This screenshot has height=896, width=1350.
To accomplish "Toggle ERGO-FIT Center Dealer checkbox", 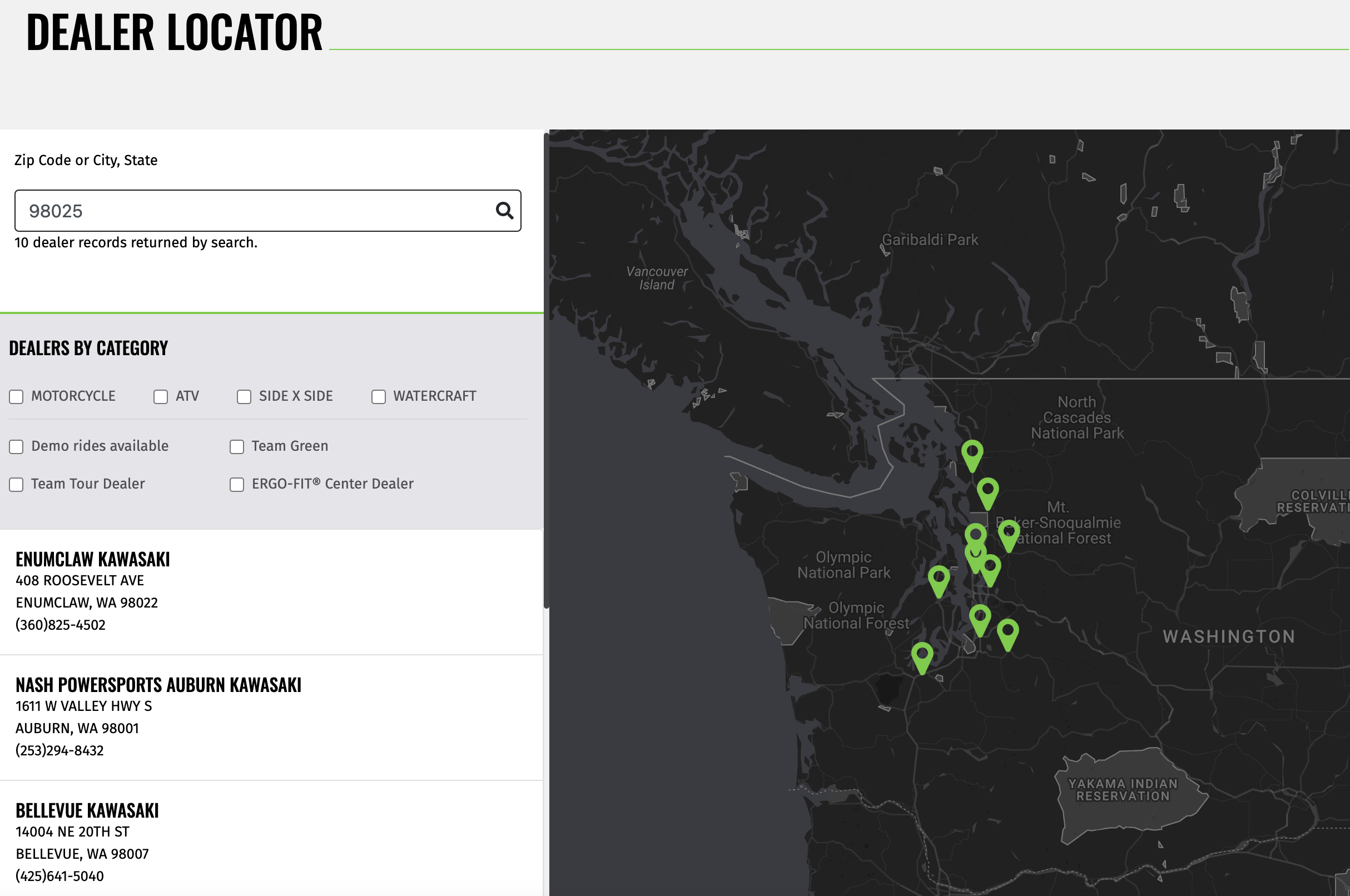I will [237, 485].
